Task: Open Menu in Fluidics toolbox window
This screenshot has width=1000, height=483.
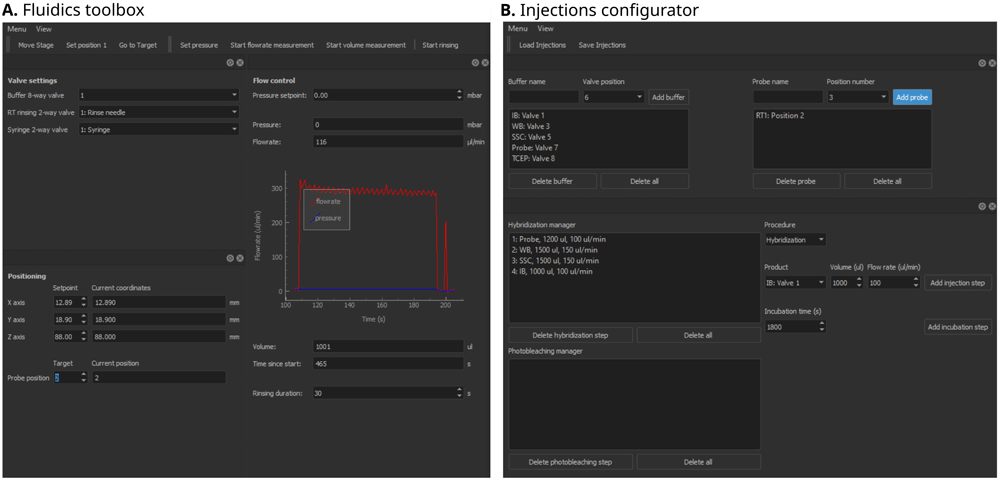Action: click(17, 29)
